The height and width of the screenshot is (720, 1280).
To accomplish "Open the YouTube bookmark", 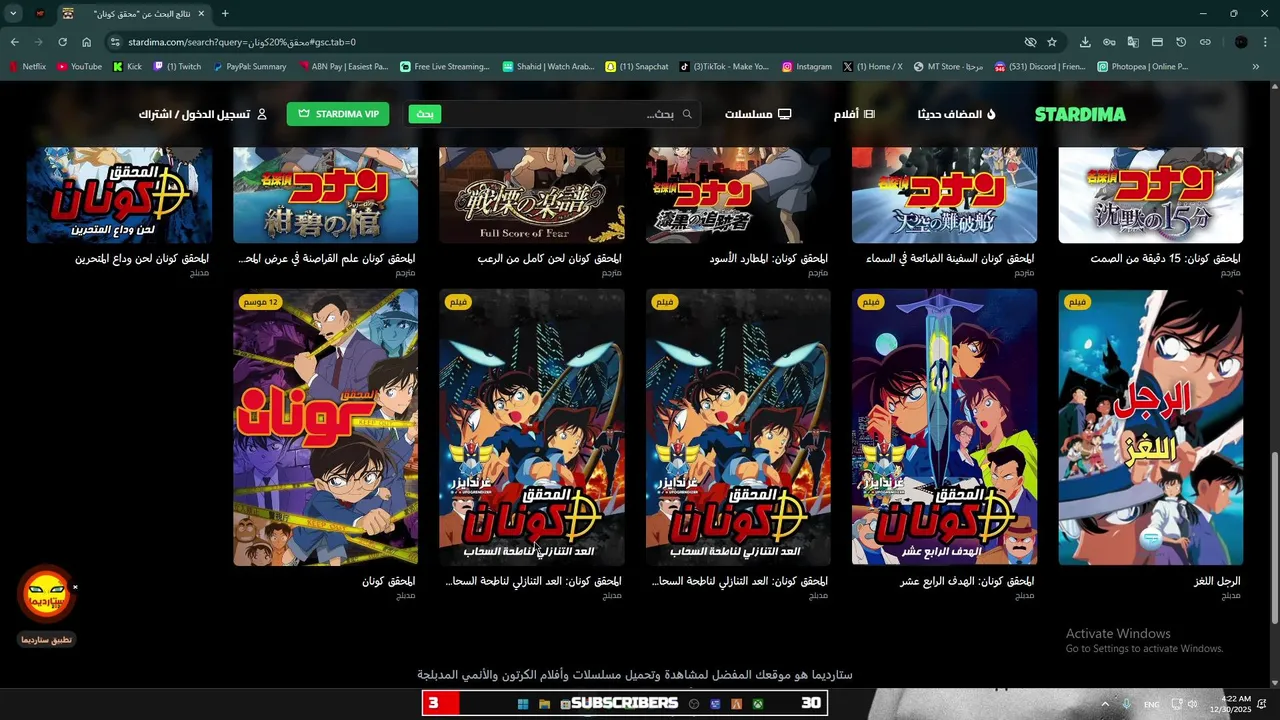I will 79,67.
